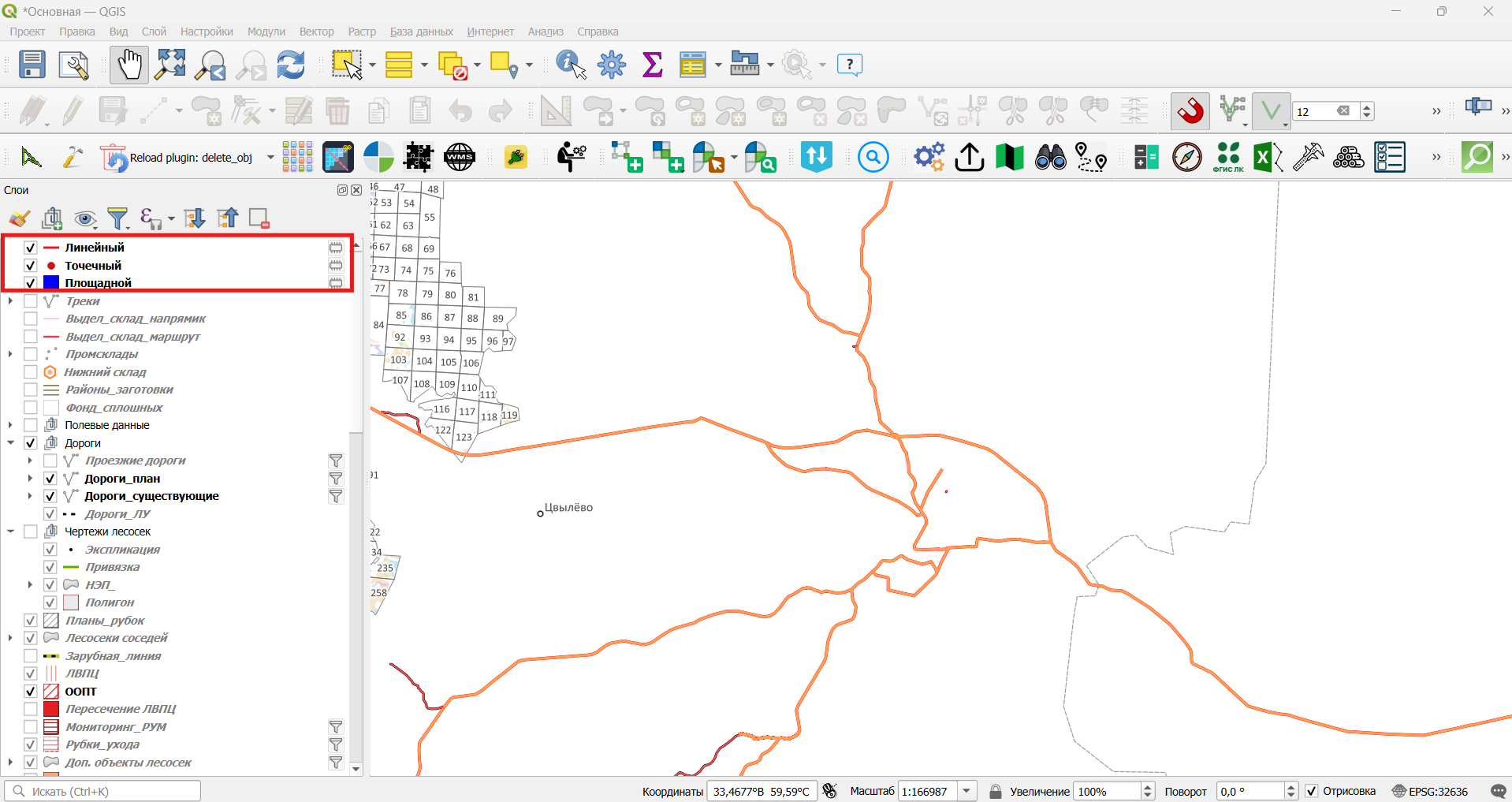Screen dimensions: 1512x802
Task: Open the select features dropdown arrow
Action: coord(371,65)
